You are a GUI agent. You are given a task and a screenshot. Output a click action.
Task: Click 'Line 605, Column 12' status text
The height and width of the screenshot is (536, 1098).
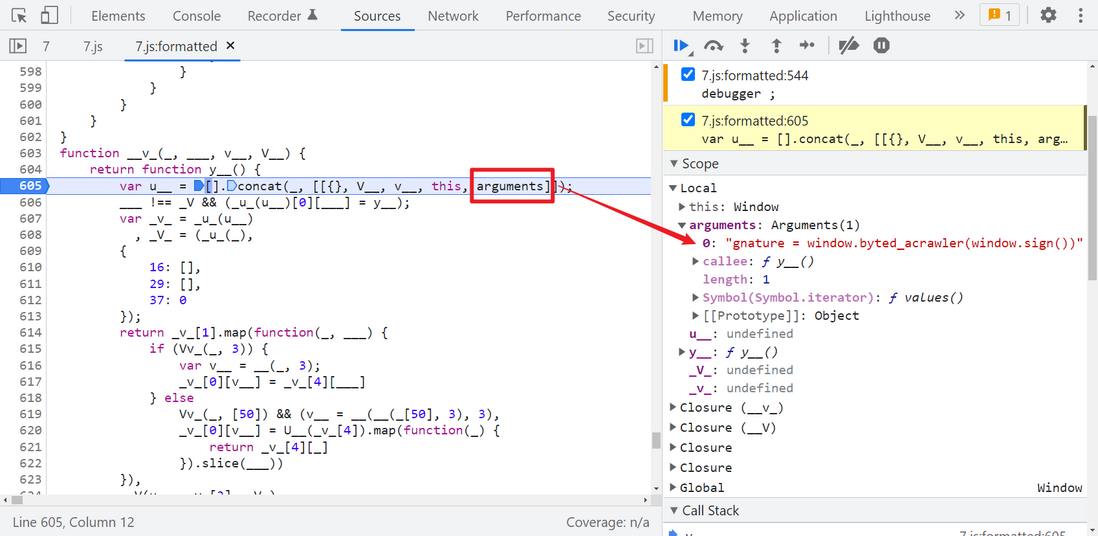point(74,522)
